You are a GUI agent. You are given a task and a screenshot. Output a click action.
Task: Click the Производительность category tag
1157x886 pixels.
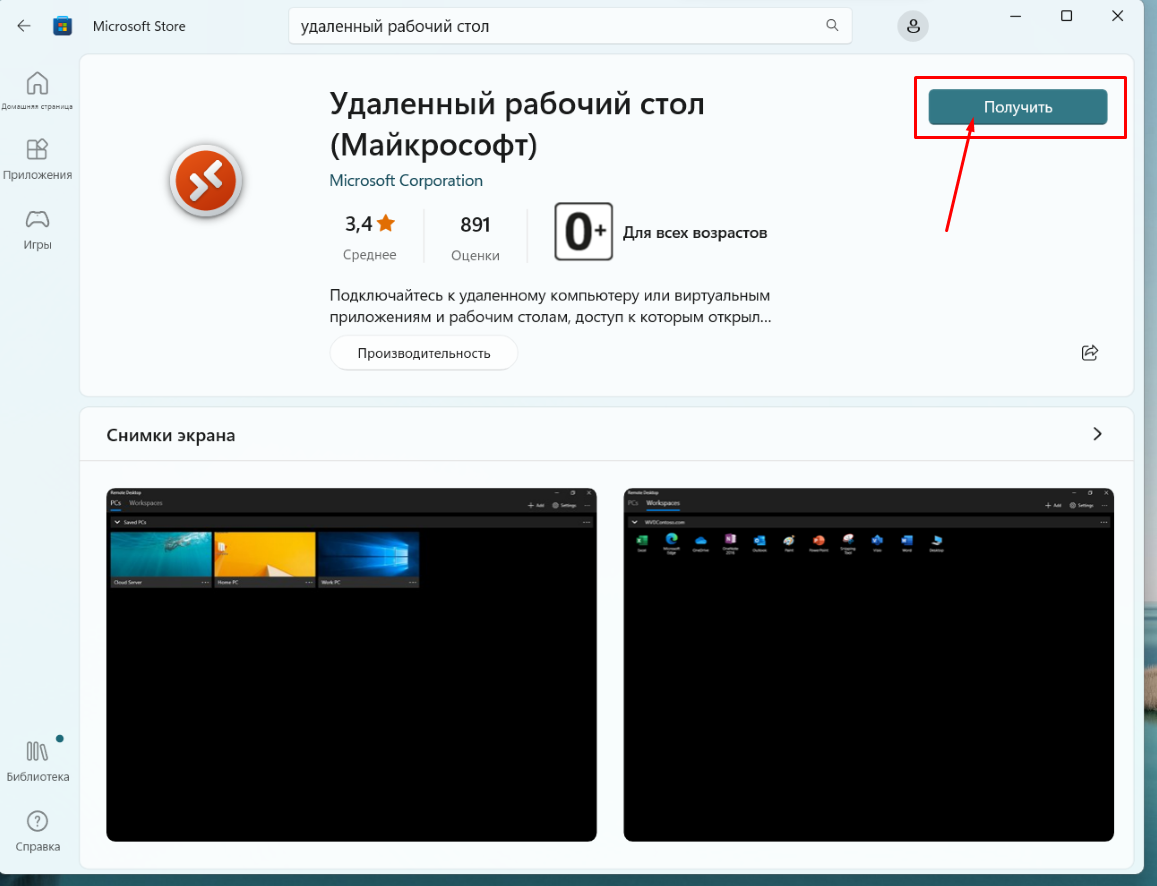(424, 353)
